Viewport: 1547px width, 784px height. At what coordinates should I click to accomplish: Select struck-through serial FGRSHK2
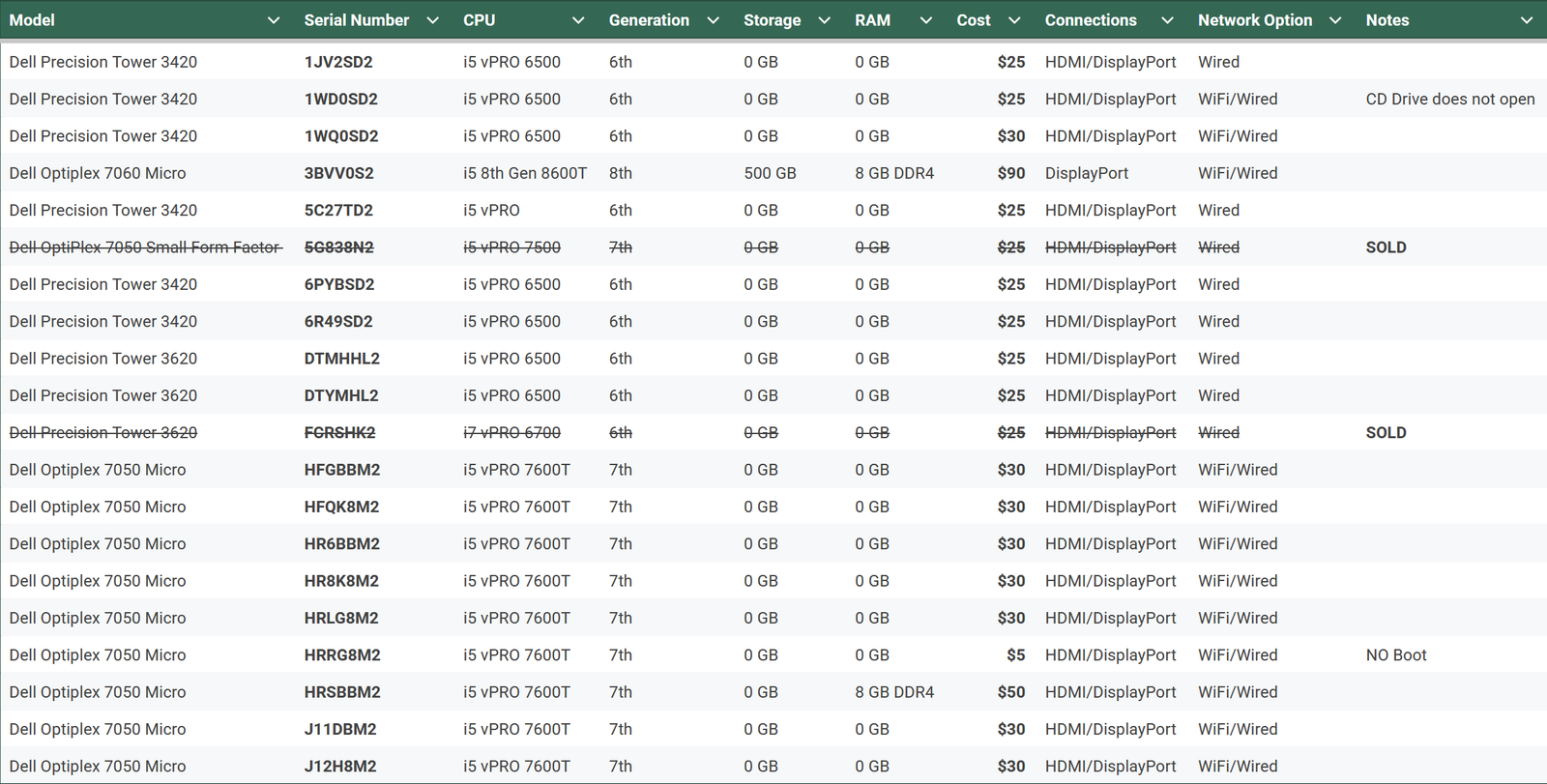340,433
